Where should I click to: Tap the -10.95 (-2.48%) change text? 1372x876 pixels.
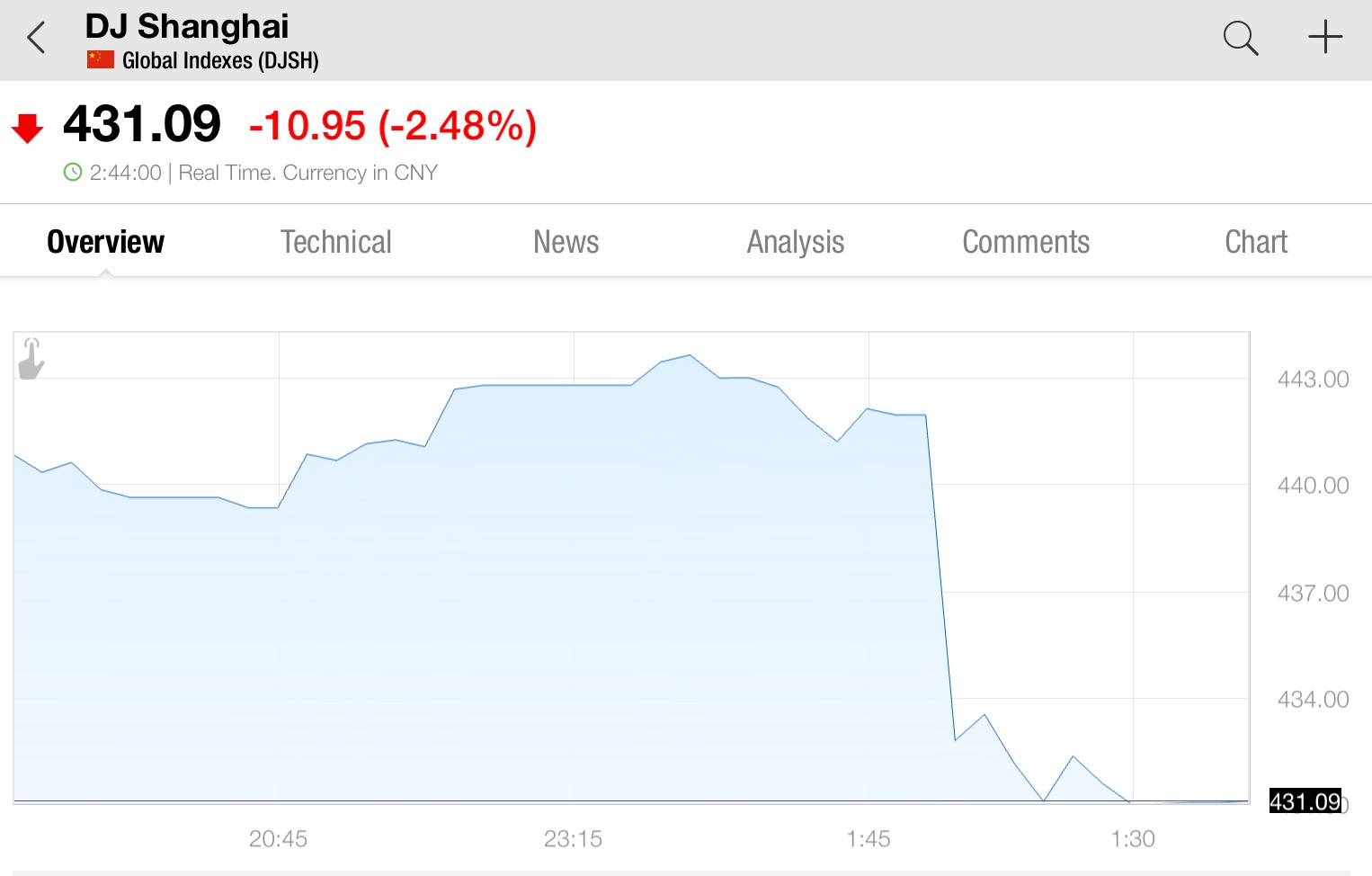tap(393, 125)
